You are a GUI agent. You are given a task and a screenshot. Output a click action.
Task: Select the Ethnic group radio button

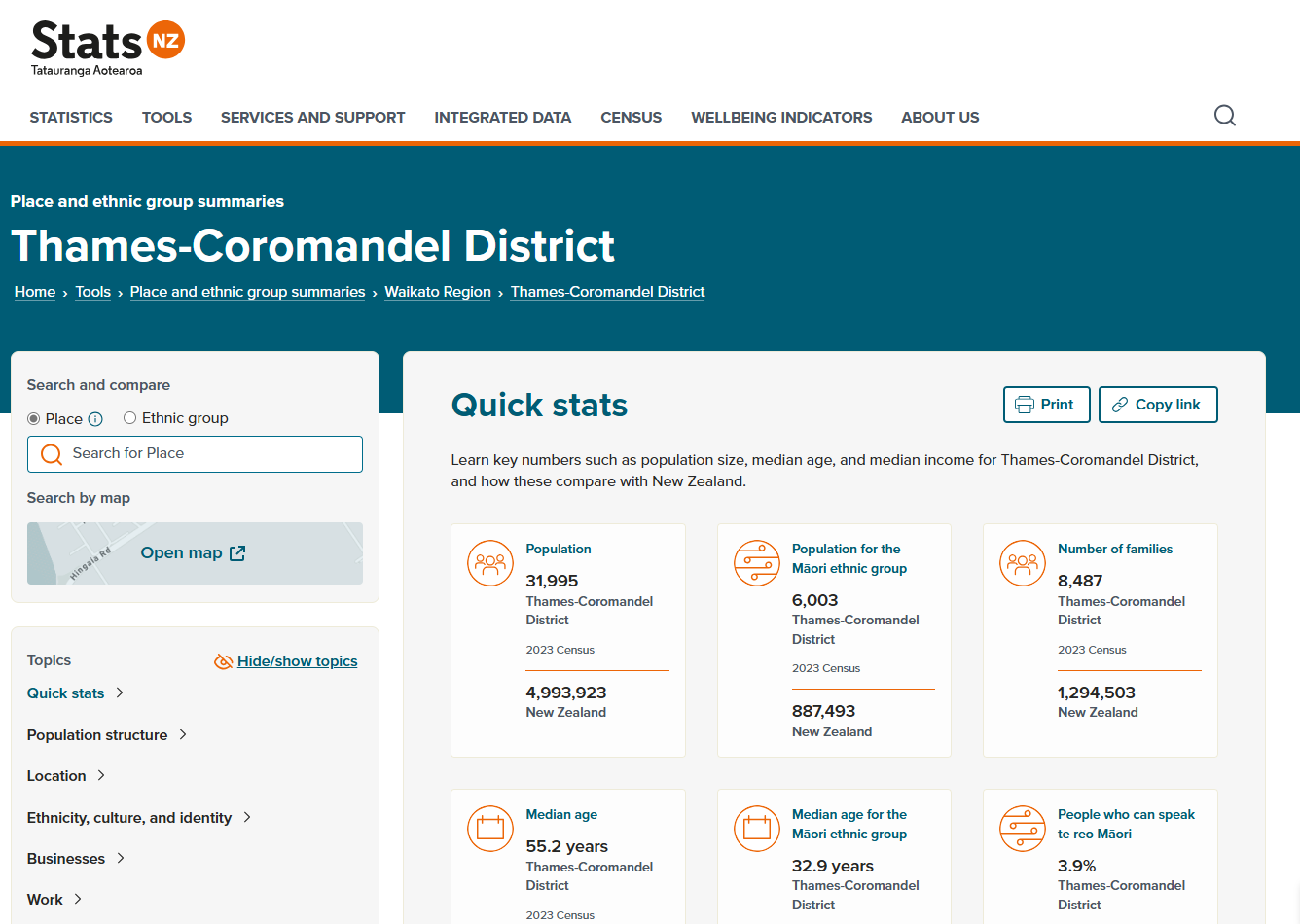click(x=129, y=418)
